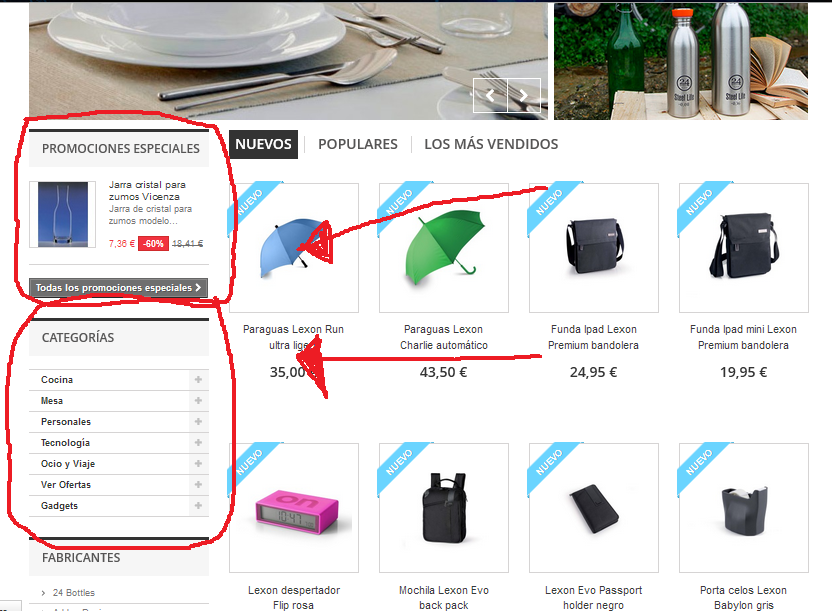Screen dimensions: 832x611
Task: Open the Mochila Lexon Evo back pack image
Action: [444, 508]
